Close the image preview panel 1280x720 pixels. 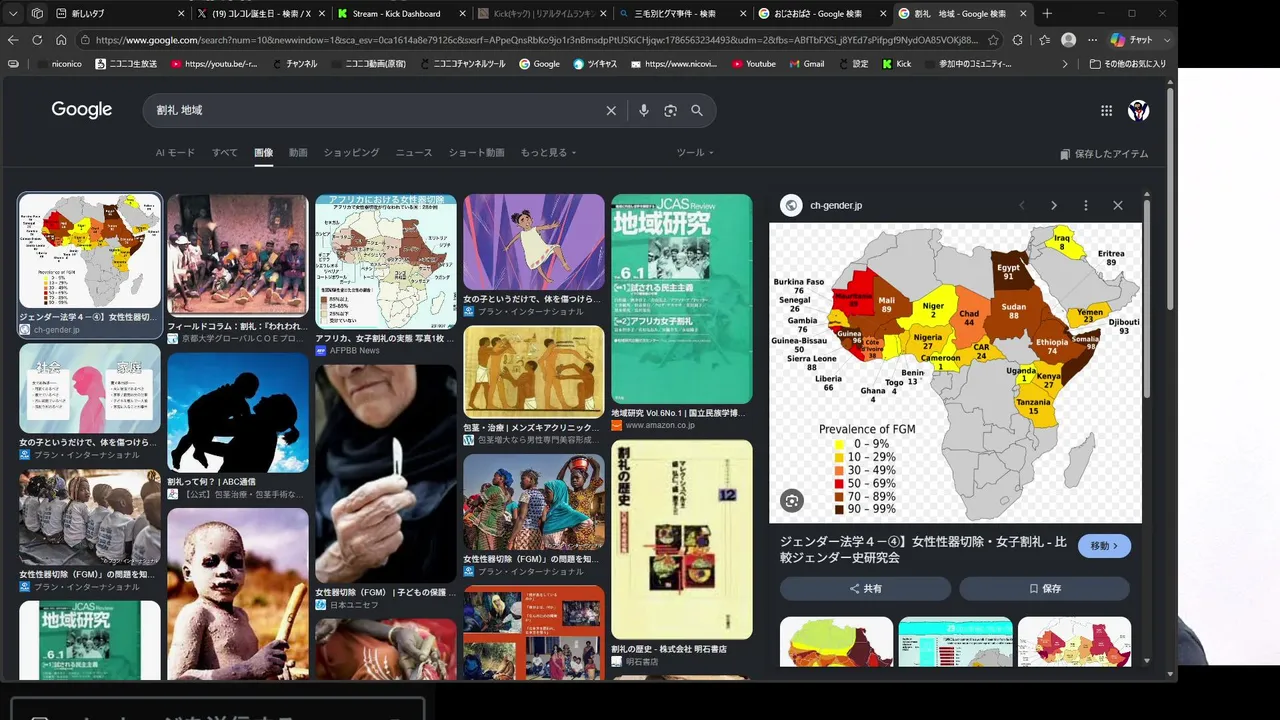[1118, 205]
